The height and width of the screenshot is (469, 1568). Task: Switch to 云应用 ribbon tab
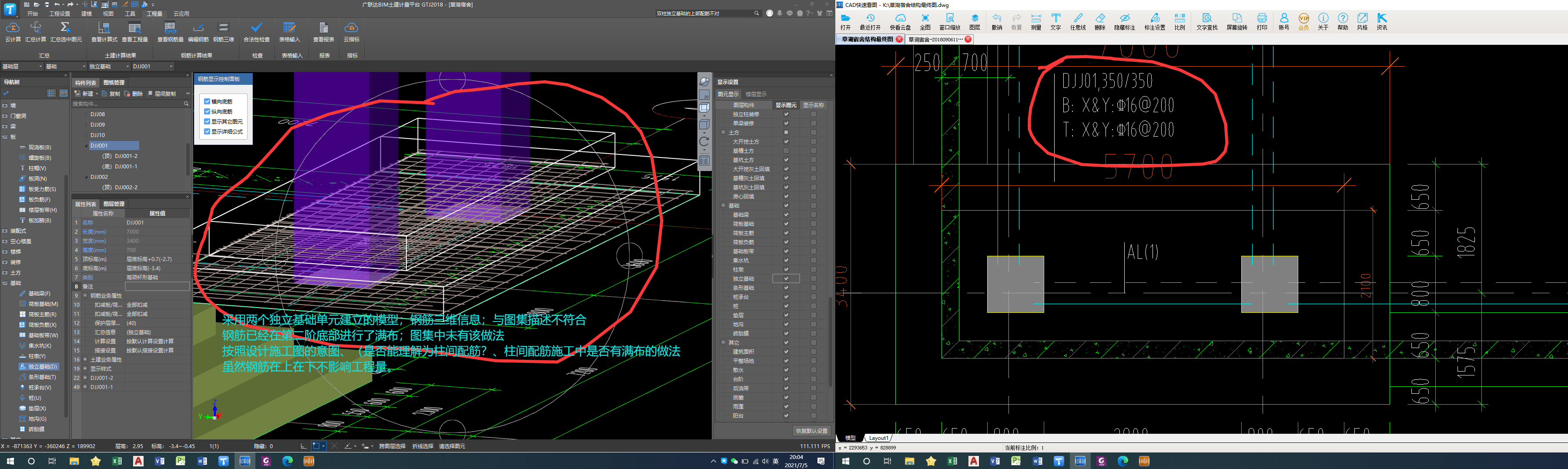(181, 13)
